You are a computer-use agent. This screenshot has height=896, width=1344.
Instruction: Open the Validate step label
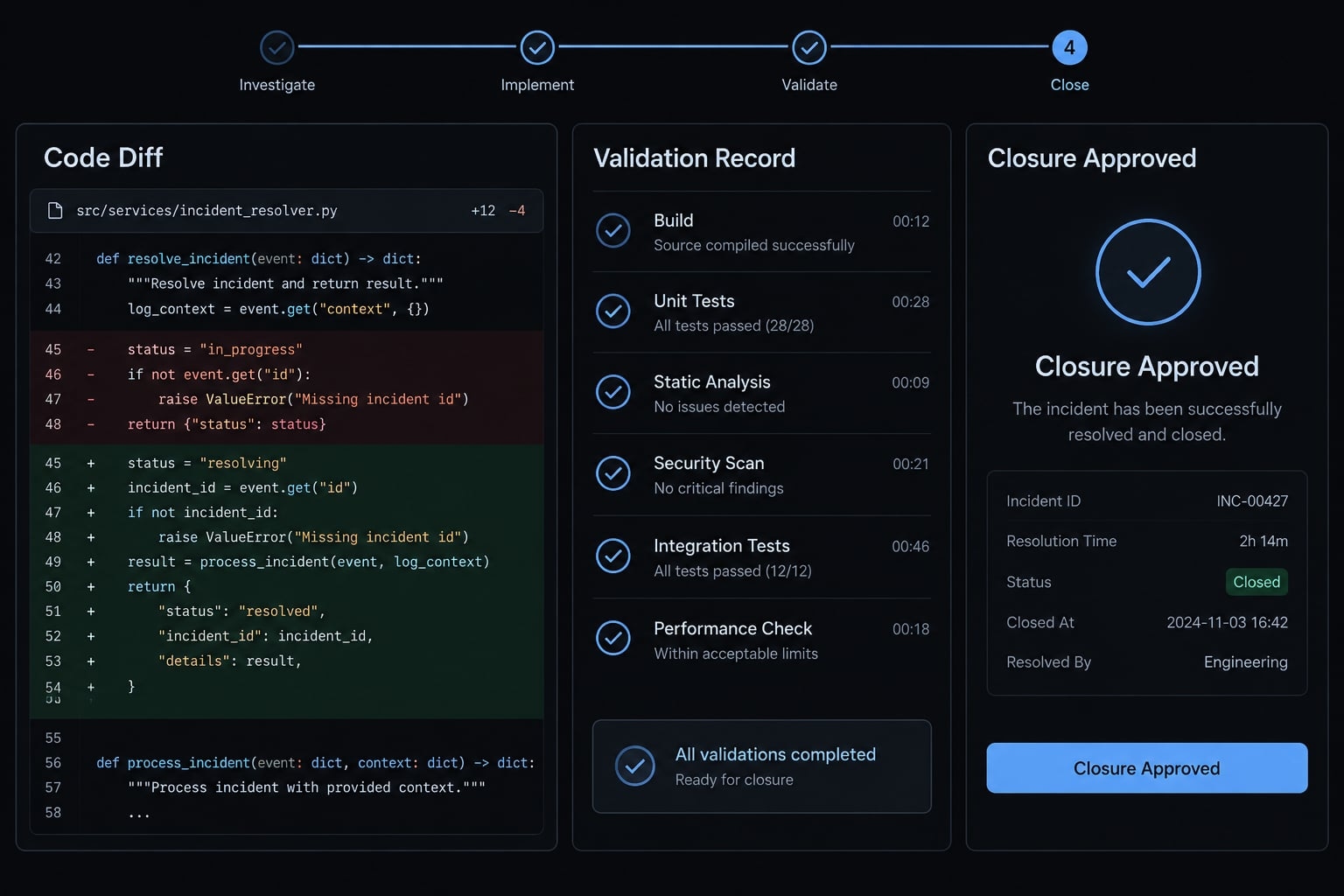point(809,85)
